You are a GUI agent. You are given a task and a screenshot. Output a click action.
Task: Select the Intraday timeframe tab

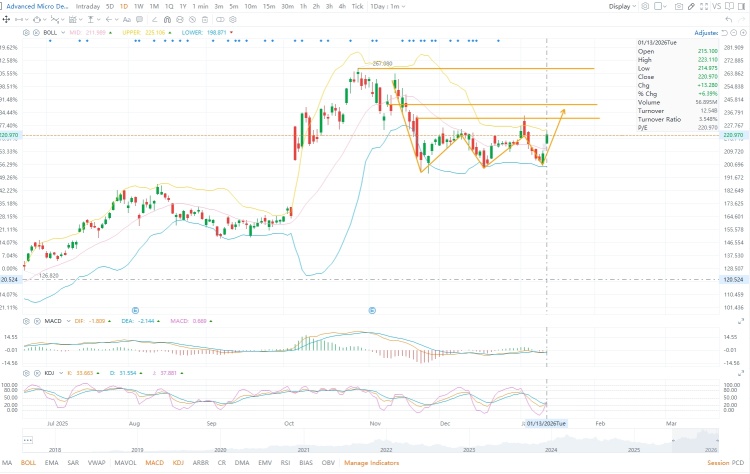coord(88,6)
